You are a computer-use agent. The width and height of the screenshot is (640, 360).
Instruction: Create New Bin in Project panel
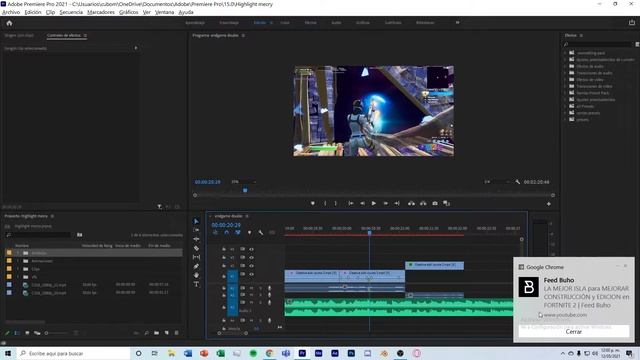[x=157, y=333]
